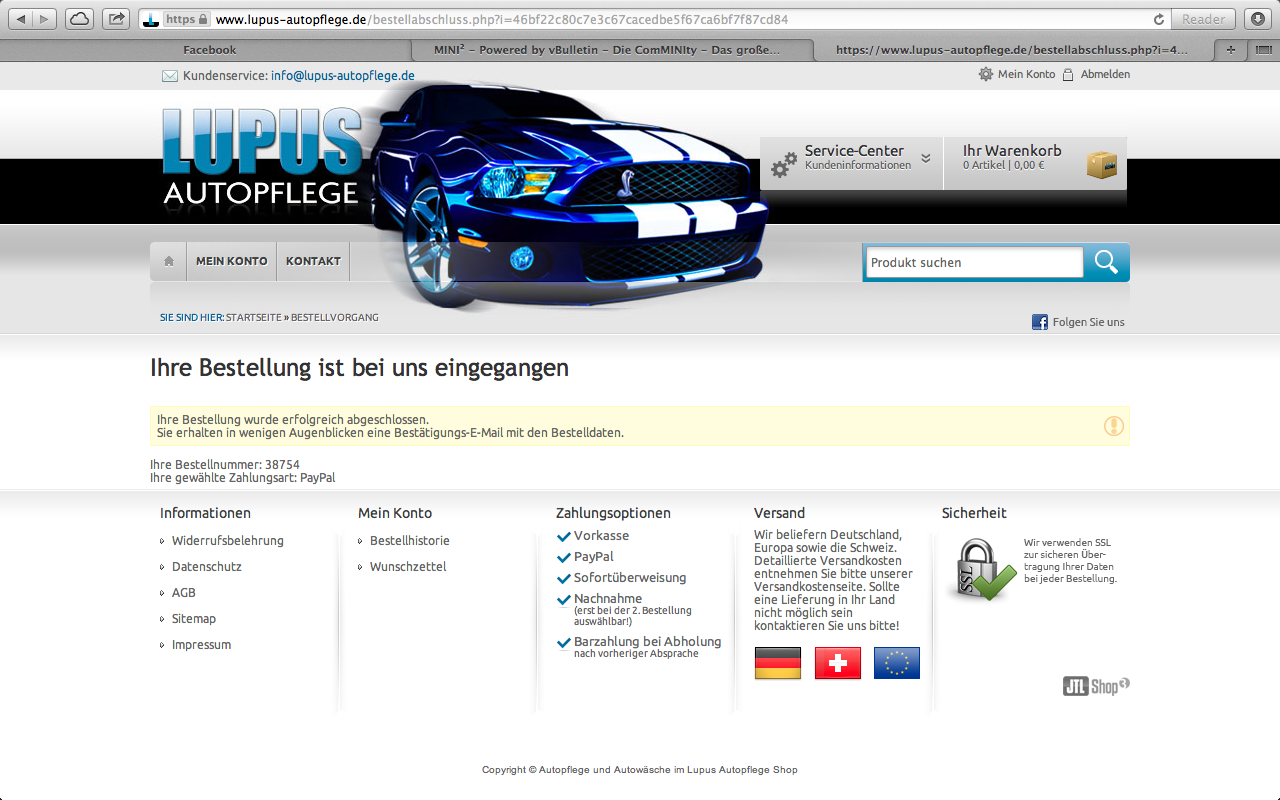Expand the Service-Center dropdown chevron

tap(926, 158)
